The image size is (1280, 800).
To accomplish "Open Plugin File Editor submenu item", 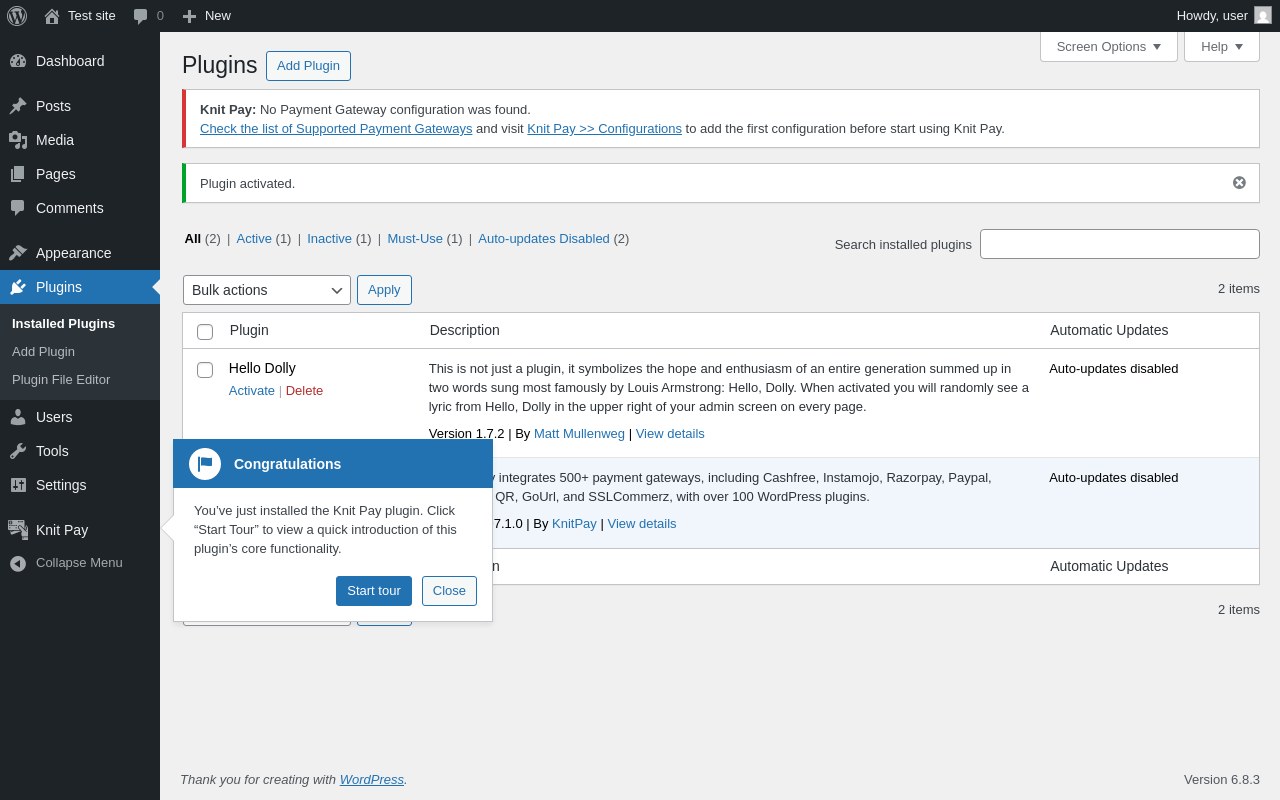I will 61,380.
